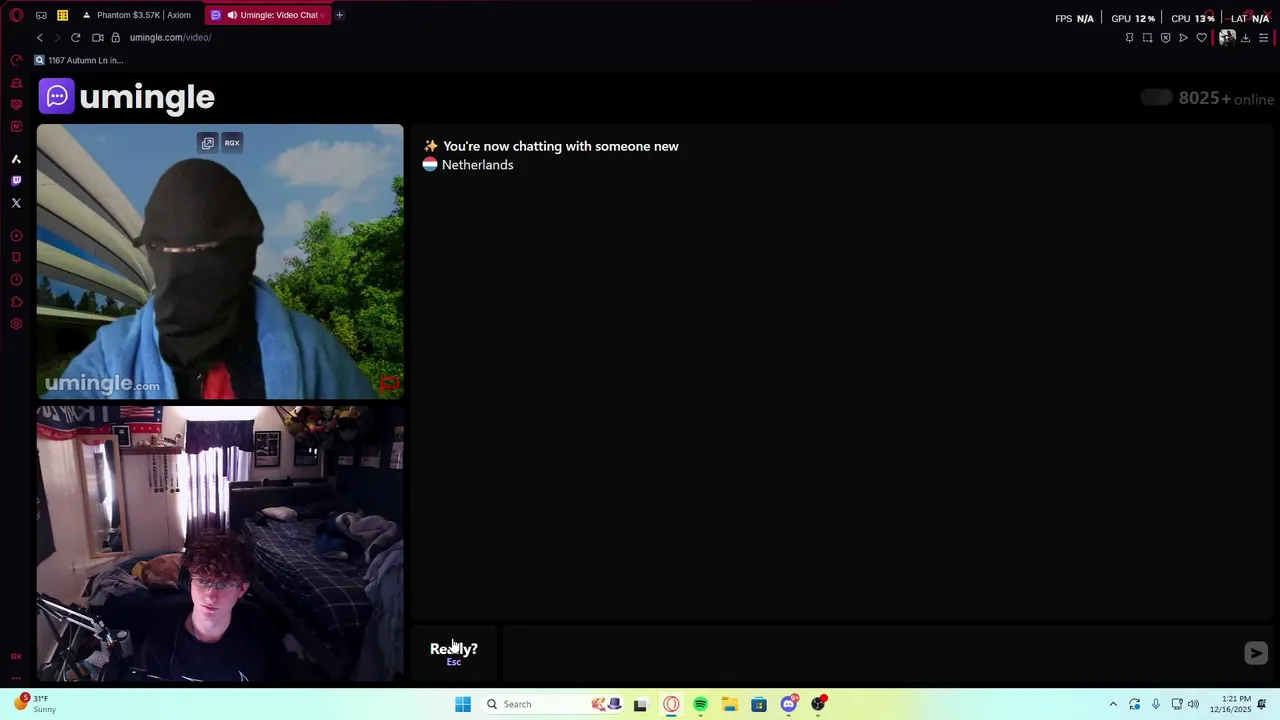Viewport: 1280px width, 720px height.
Task: Open the yellow workspace grid icon
Action: [x=62, y=15]
